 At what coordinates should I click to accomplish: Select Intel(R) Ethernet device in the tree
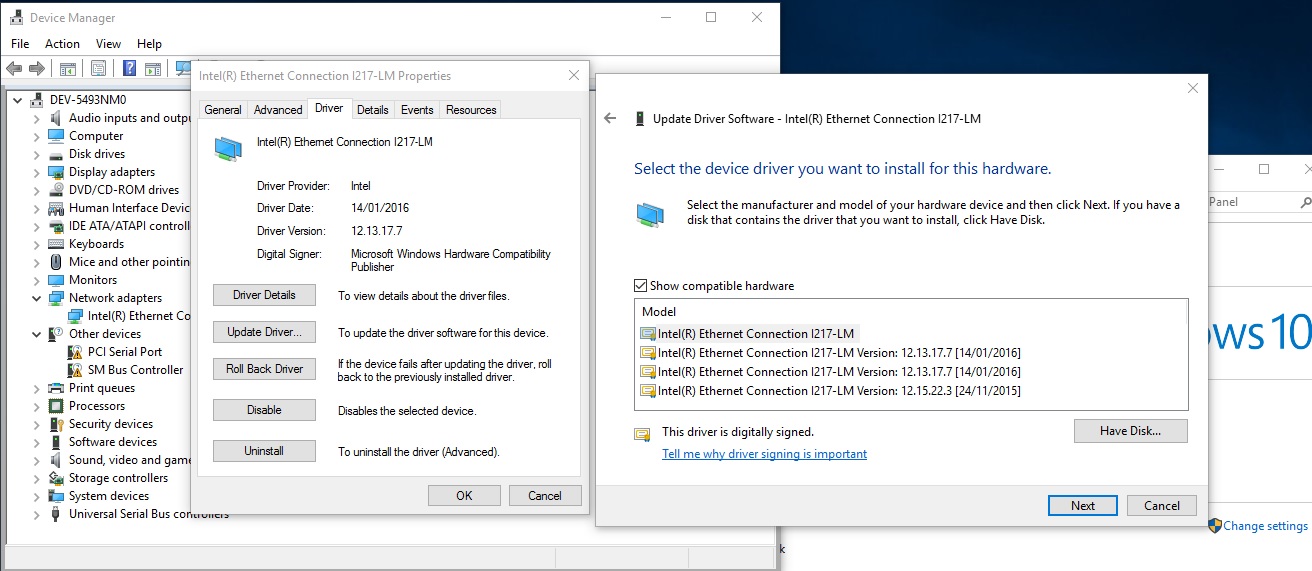(138, 316)
